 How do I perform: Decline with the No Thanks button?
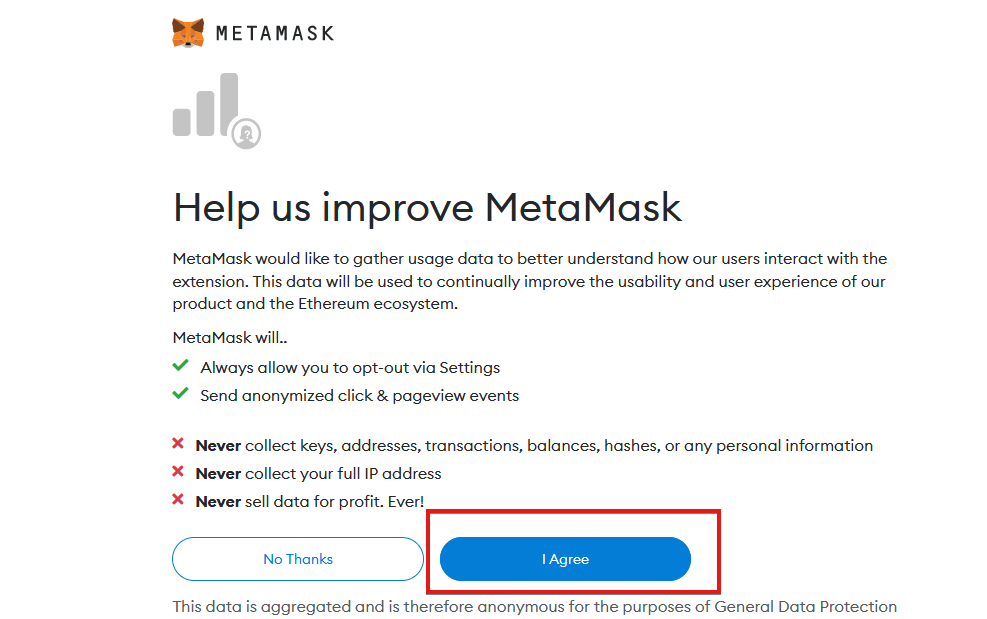[298, 559]
